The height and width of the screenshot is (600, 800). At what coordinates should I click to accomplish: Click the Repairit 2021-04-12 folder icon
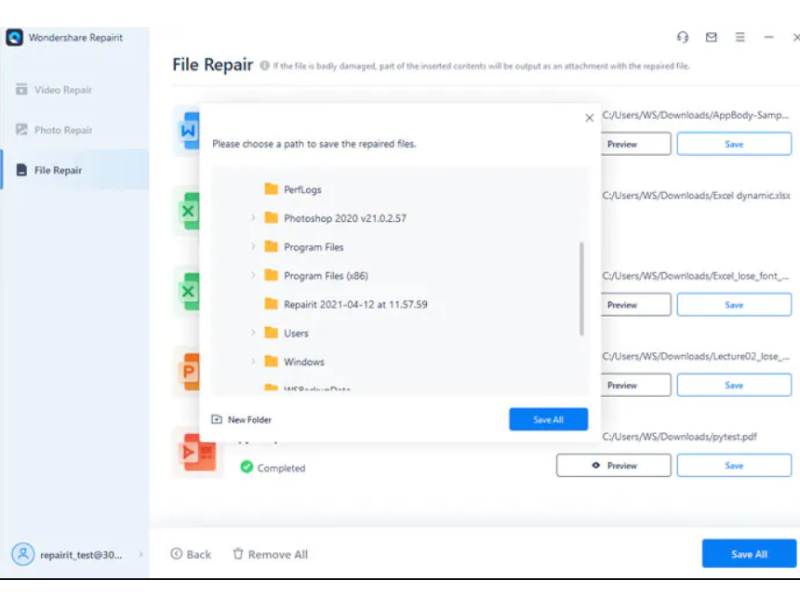271,304
